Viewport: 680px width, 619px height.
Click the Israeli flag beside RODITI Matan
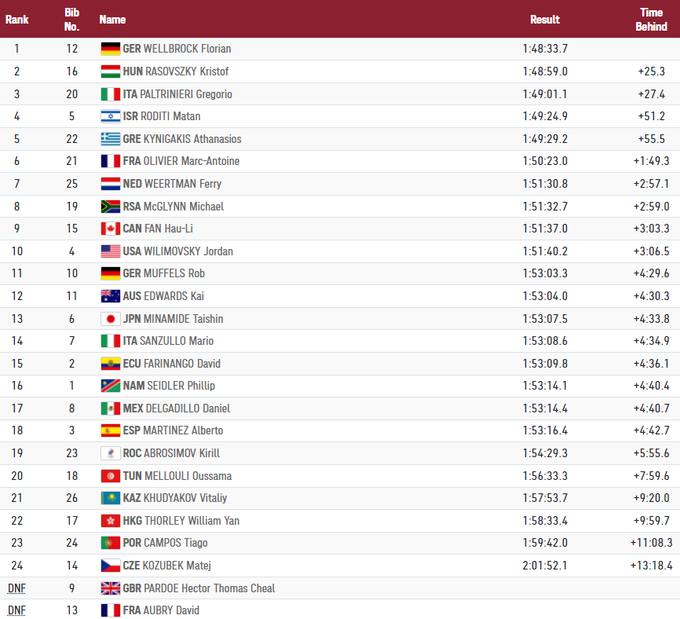pos(110,116)
